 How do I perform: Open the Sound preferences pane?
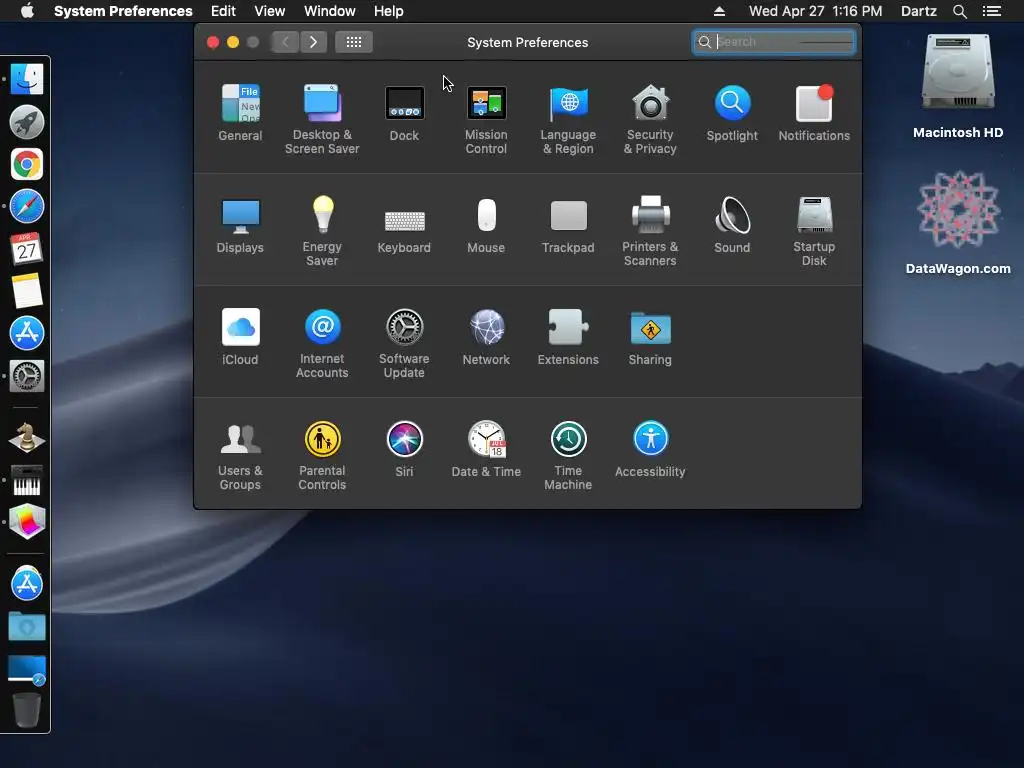732,225
